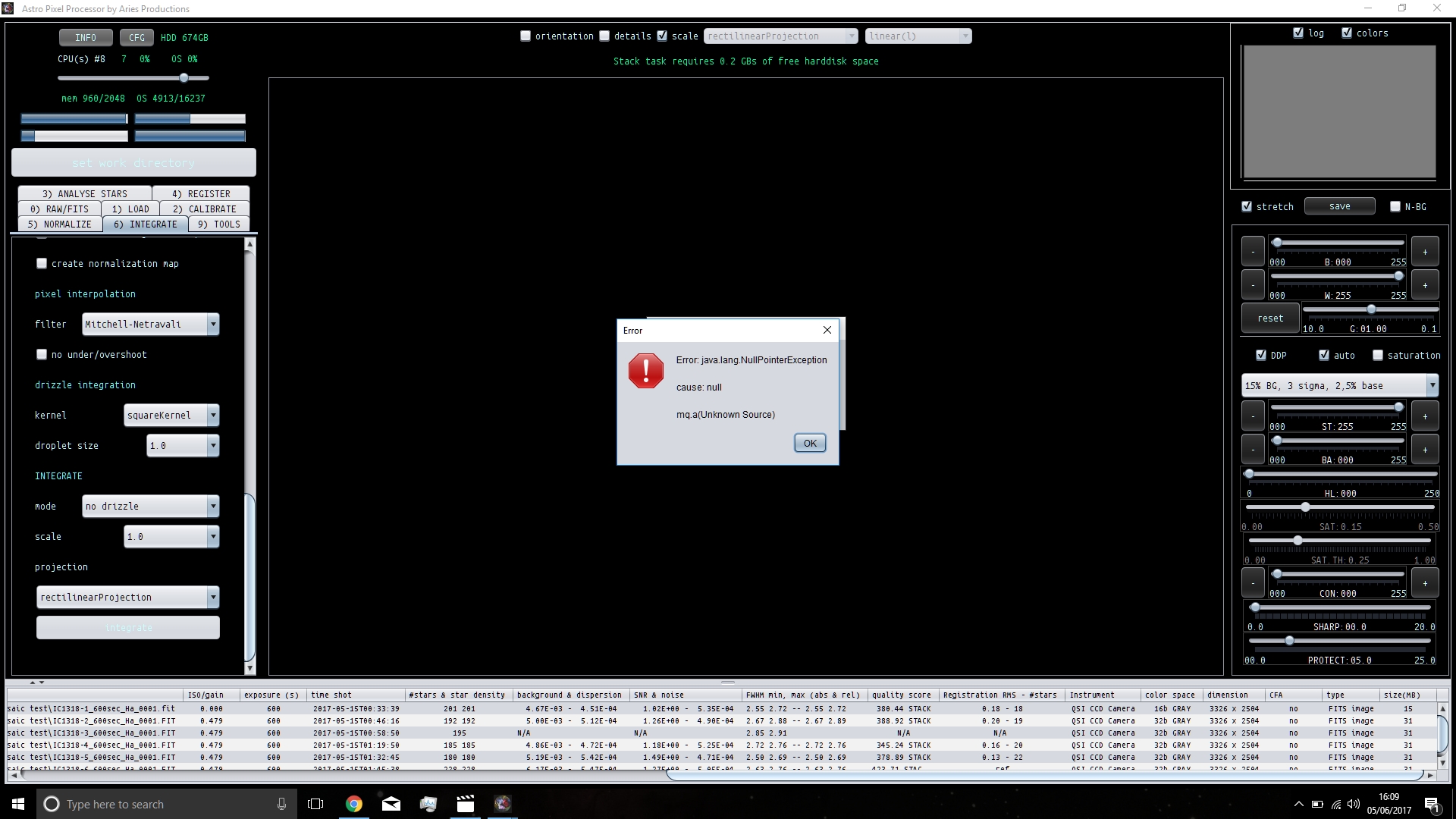Switch to the 4) REGISTER tab

[201, 193]
